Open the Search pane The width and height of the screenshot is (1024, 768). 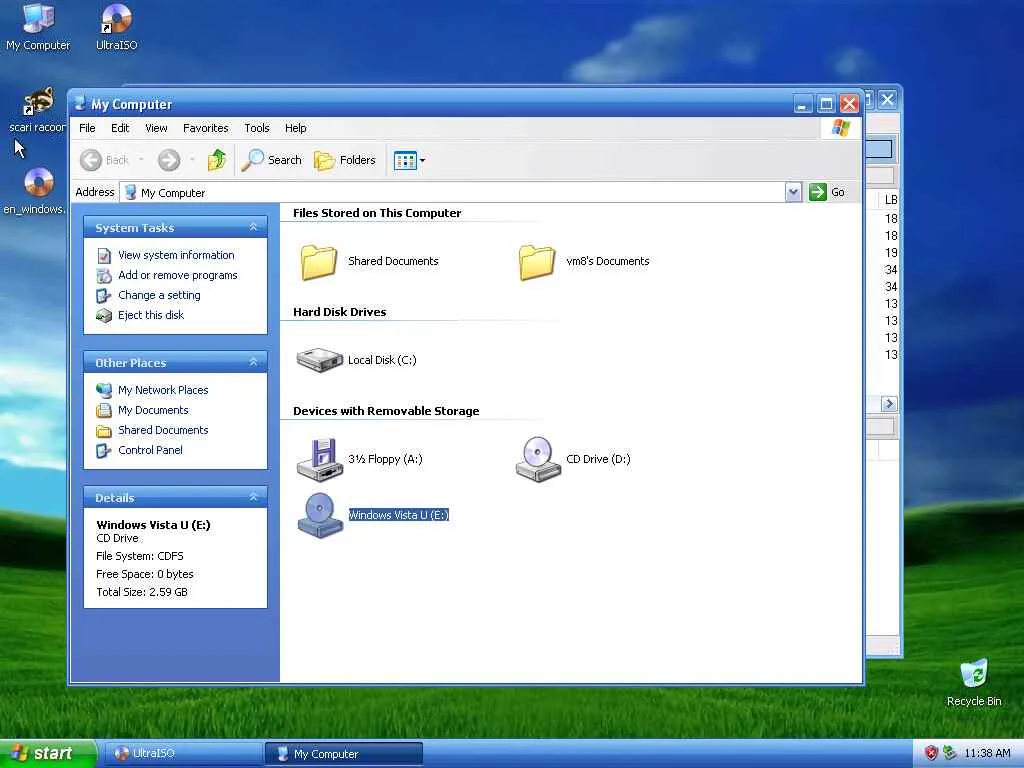pos(272,160)
